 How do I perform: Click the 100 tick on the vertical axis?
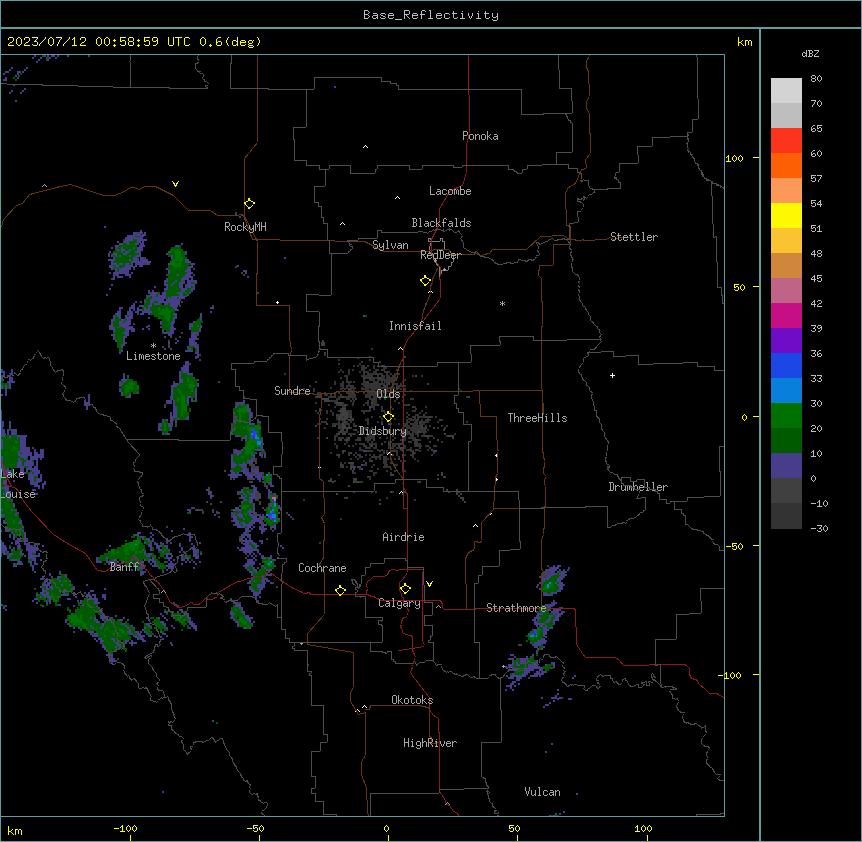[x=734, y=158]
